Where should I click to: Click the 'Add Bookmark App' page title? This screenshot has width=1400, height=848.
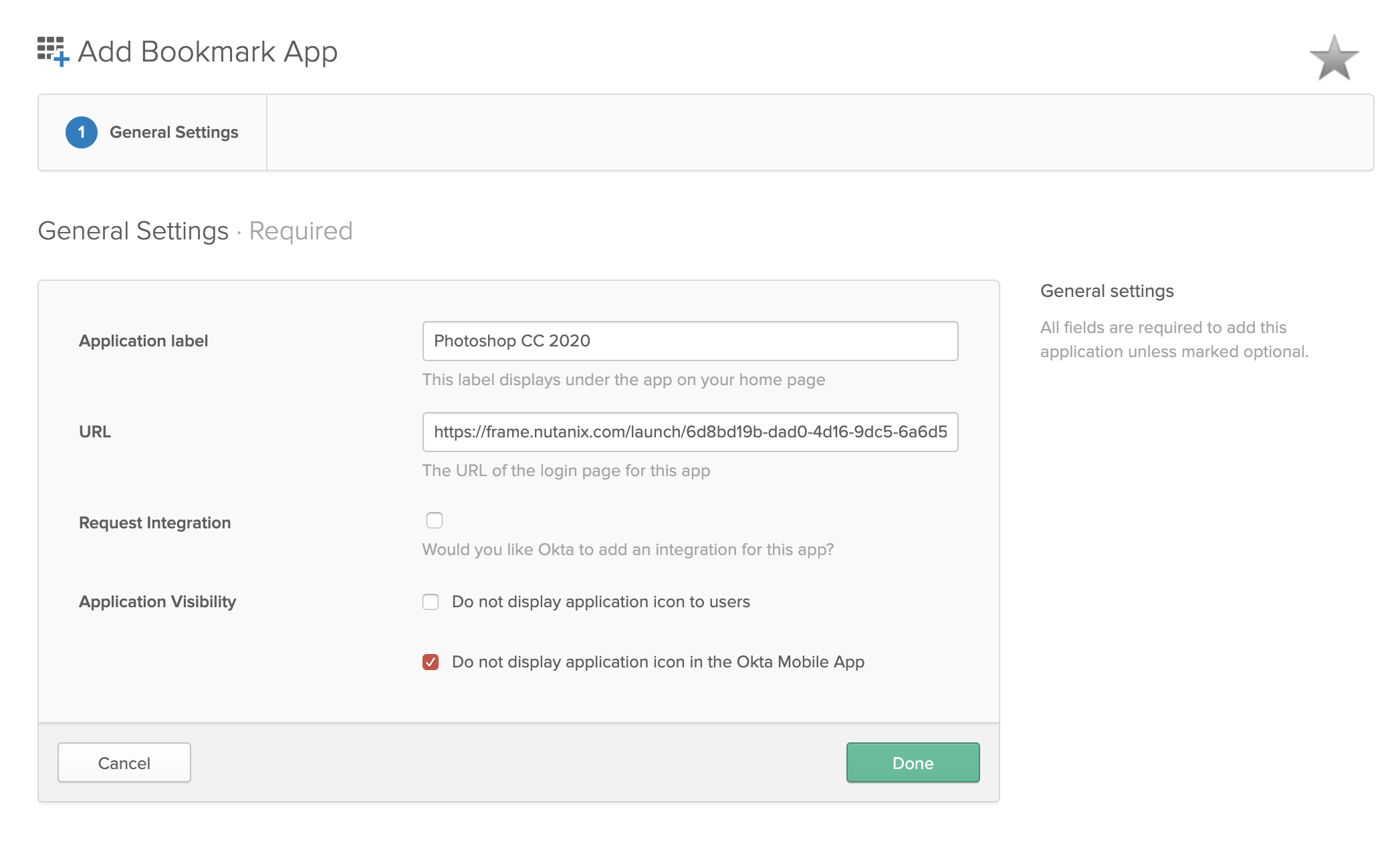[207, 51]
